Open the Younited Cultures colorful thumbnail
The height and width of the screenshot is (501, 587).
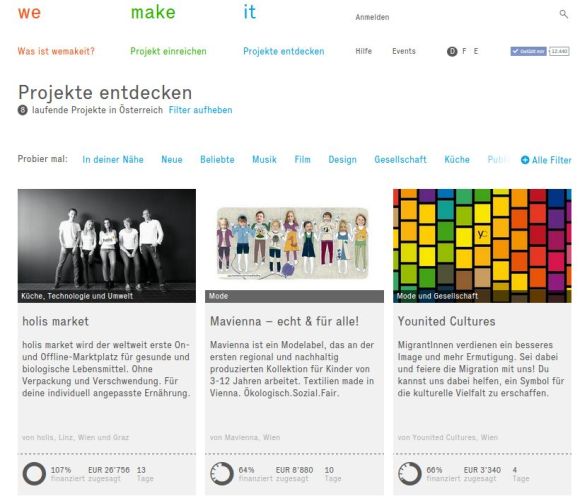482,246
